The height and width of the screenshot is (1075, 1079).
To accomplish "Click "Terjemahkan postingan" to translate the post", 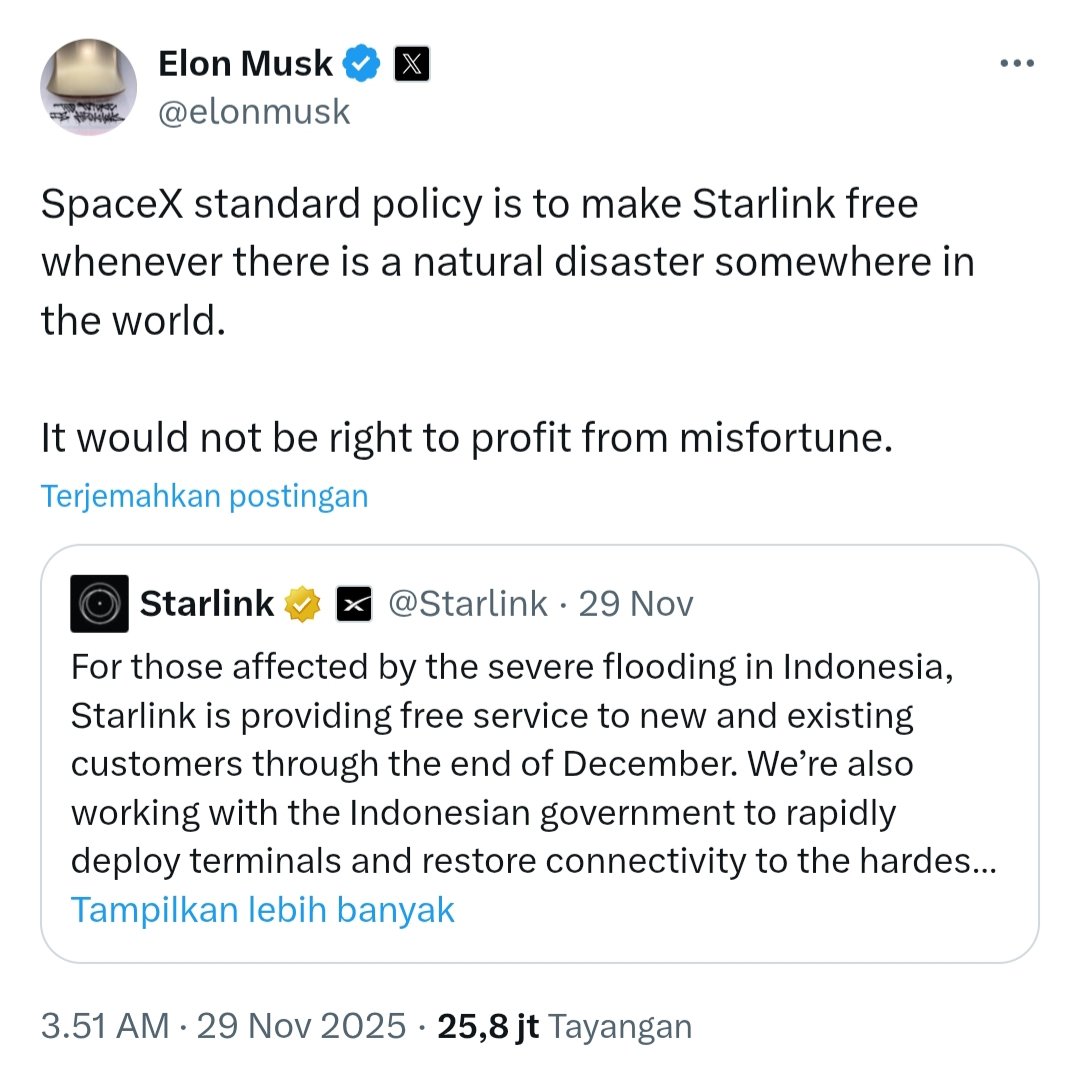I will (204, 496).
